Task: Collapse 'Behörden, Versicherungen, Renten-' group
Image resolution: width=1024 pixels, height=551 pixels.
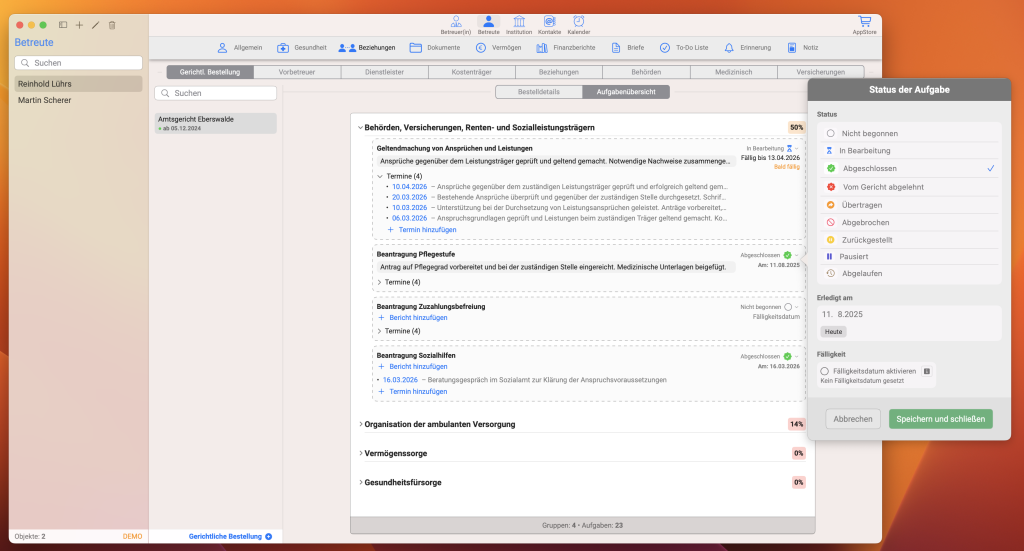Action: pyautogui.click(x=361, y=127)
